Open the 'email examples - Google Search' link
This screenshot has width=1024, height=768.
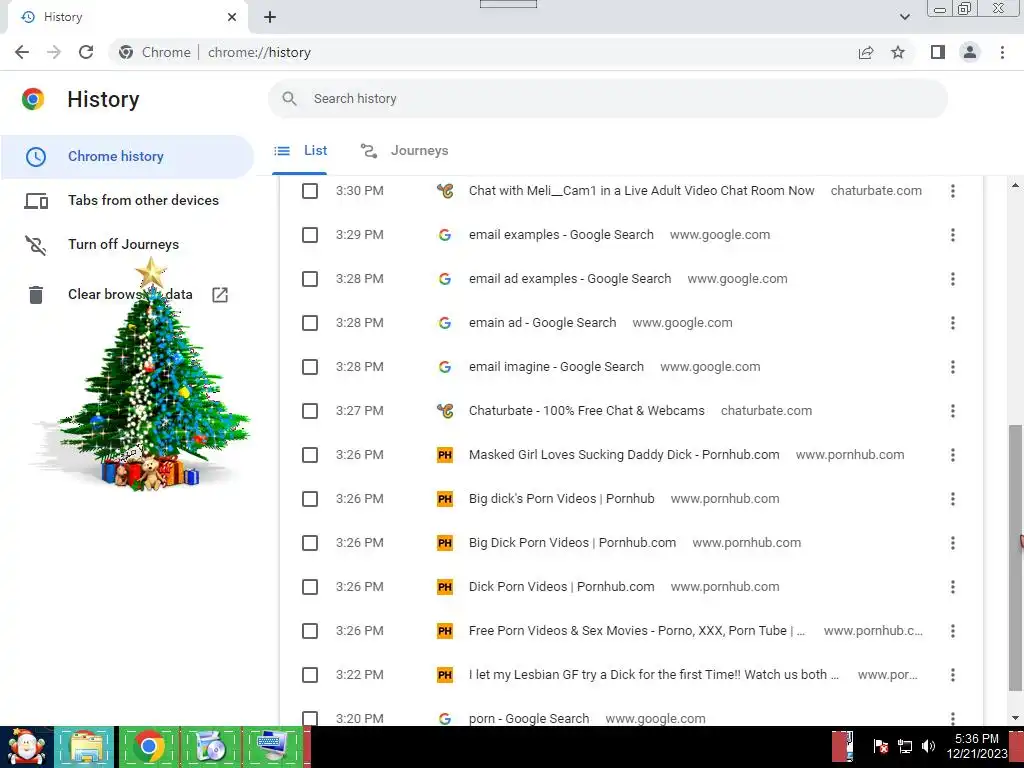tap(561, 235)
